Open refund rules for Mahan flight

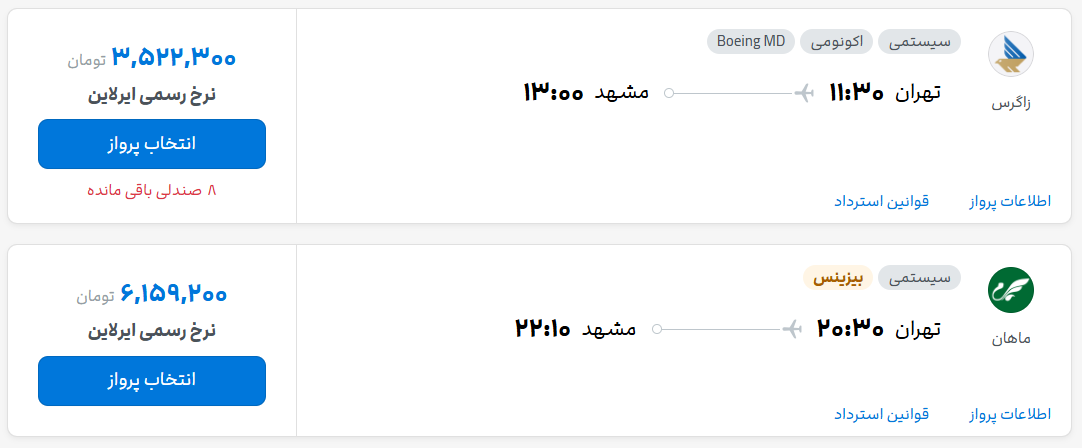pyautogui.click(x=882, y=414)
